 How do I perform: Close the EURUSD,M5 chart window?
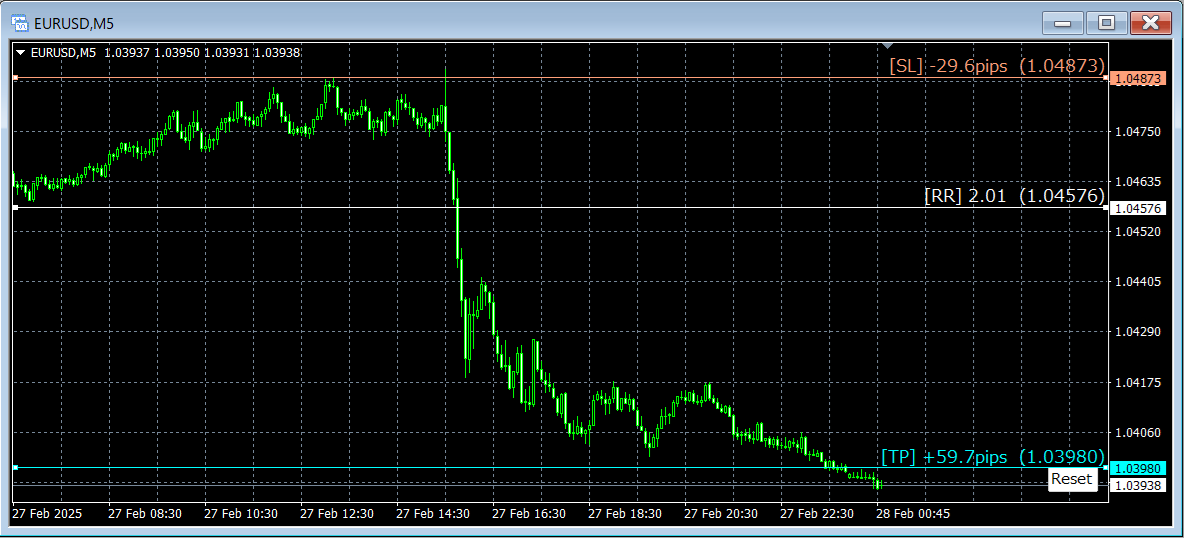pos(1150,23)
